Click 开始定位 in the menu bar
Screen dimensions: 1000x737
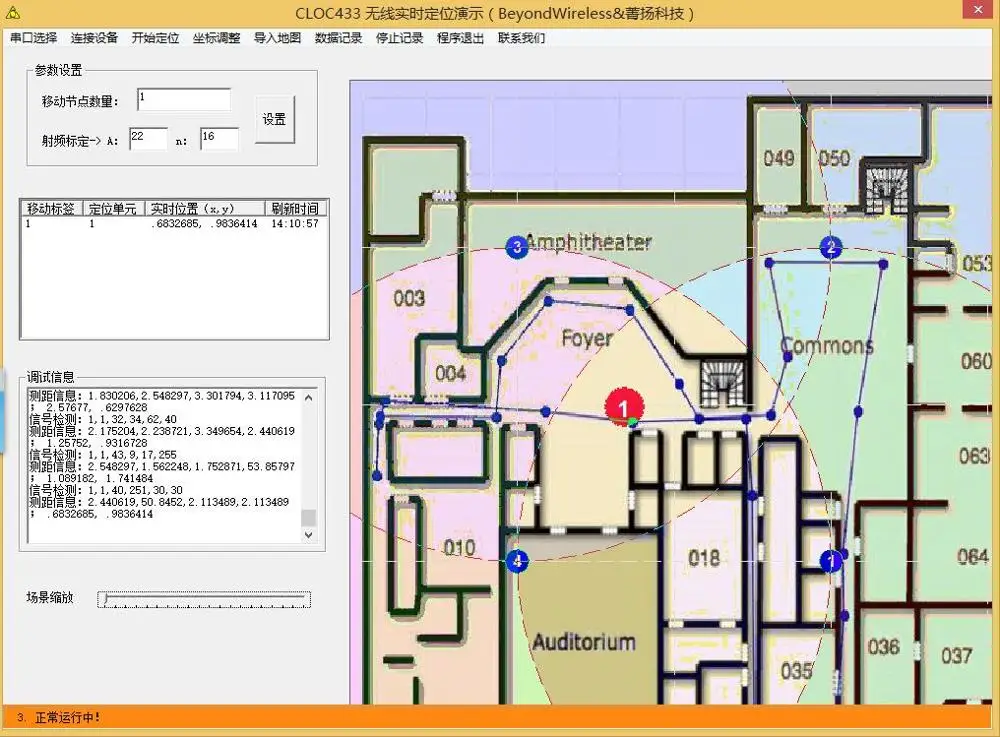tap(155, 38)
